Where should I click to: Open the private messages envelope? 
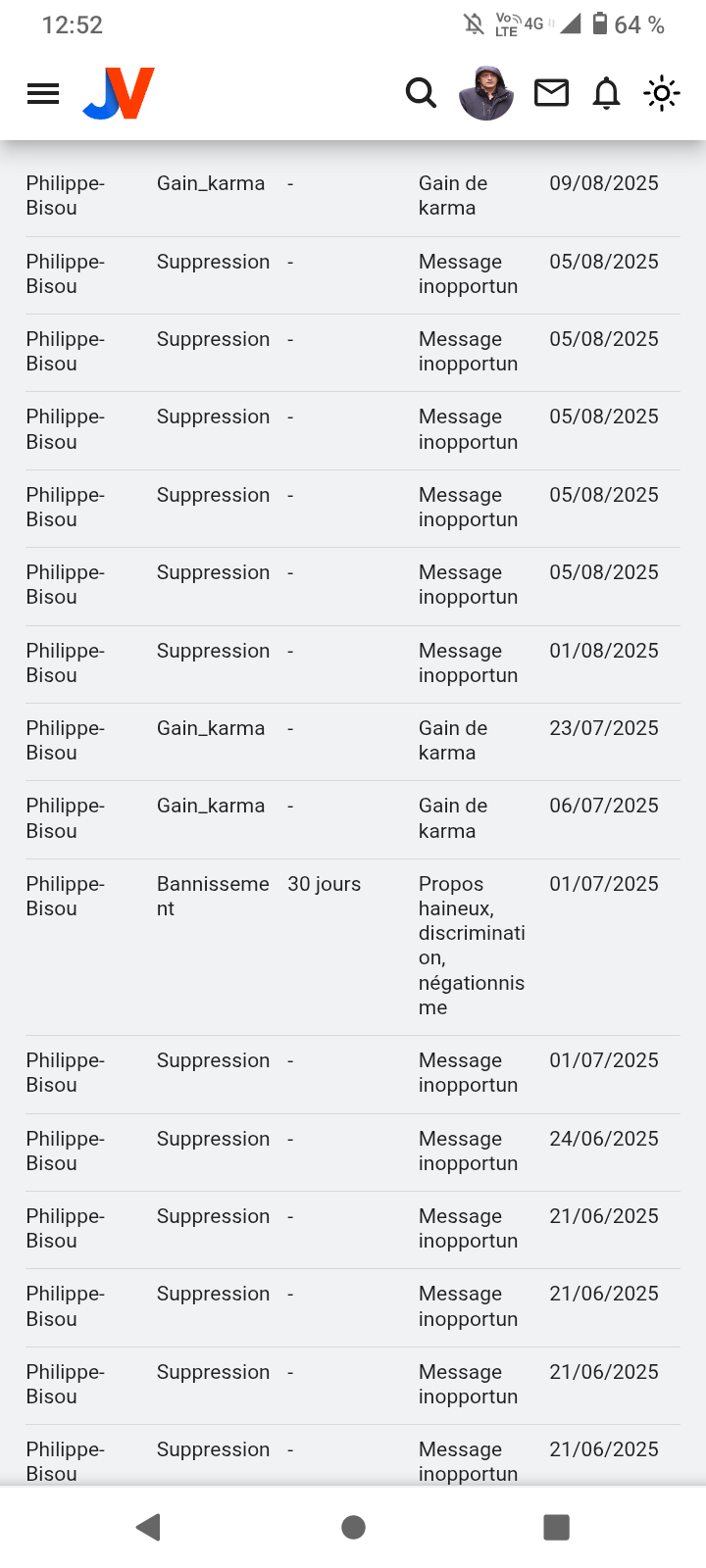(551, 93)
